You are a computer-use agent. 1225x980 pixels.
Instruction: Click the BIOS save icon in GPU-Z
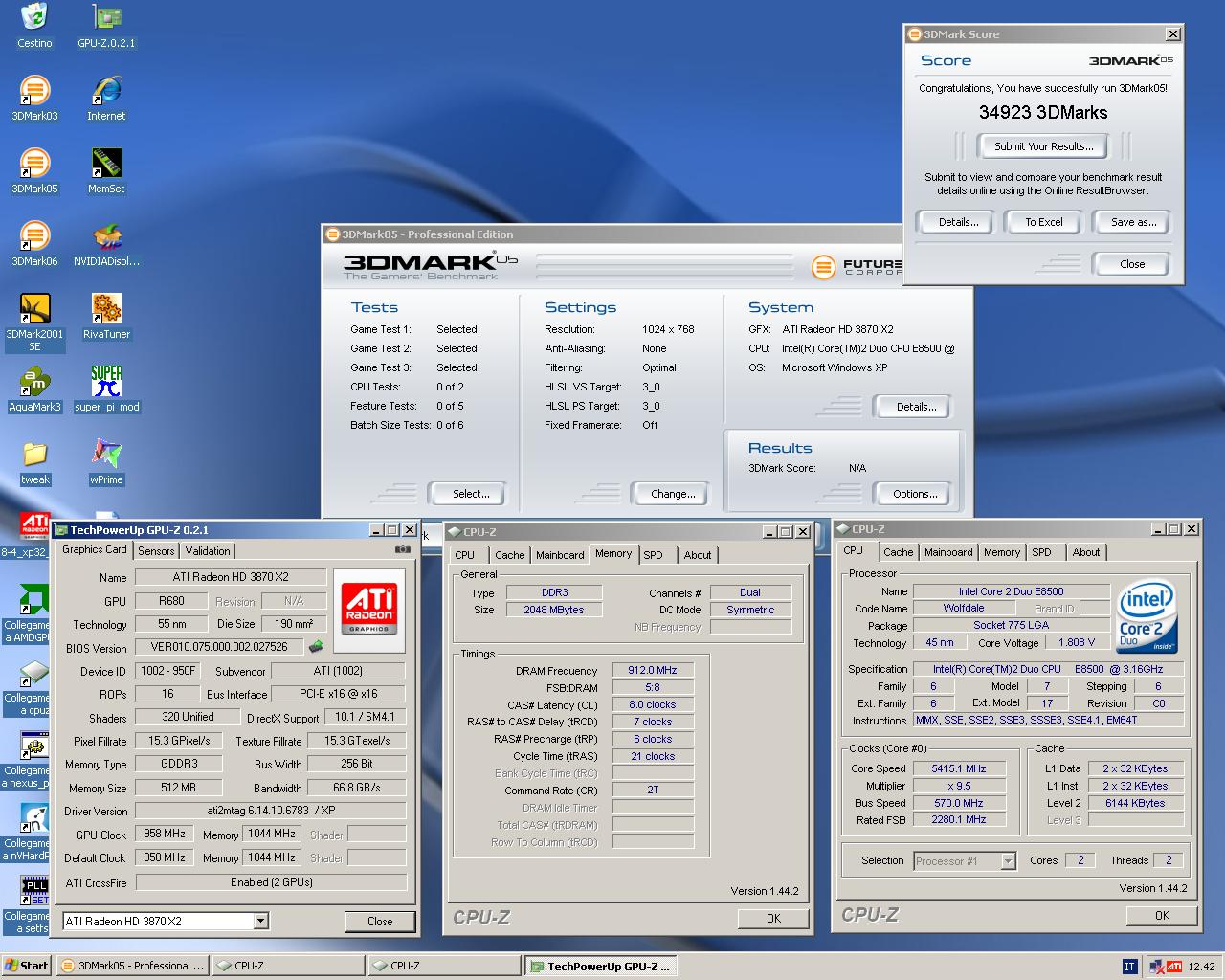coord(316,647)
